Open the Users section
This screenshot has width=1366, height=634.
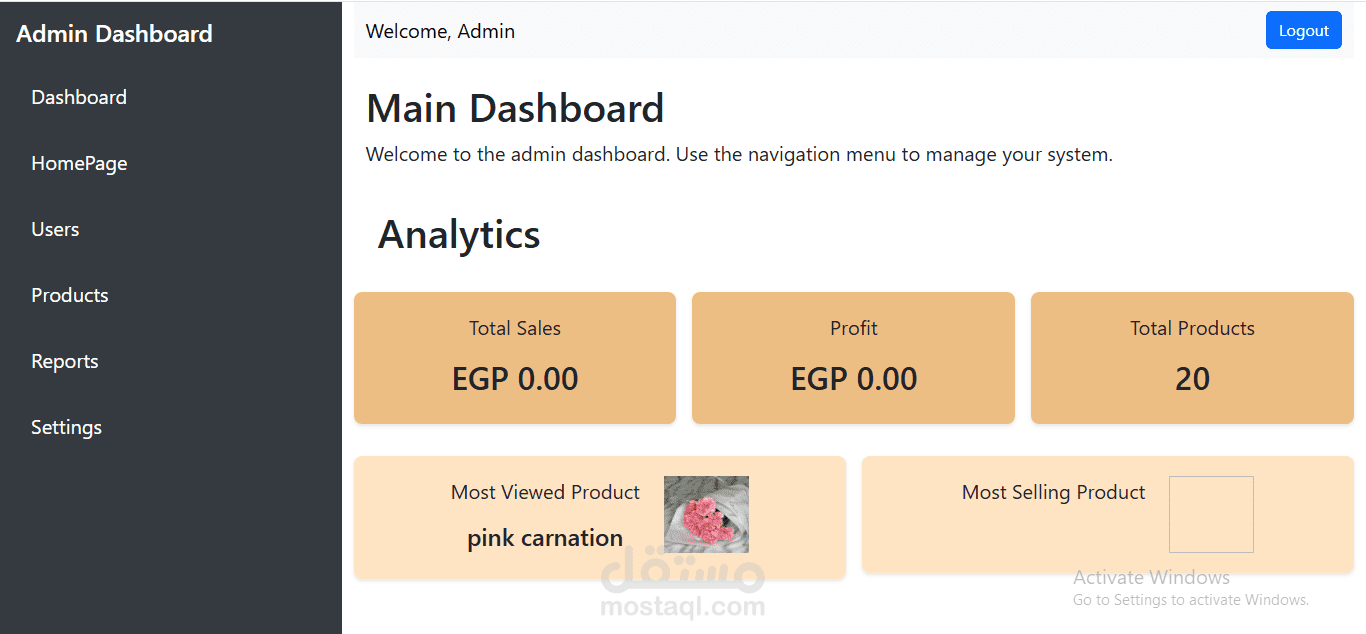coord(55,229)
